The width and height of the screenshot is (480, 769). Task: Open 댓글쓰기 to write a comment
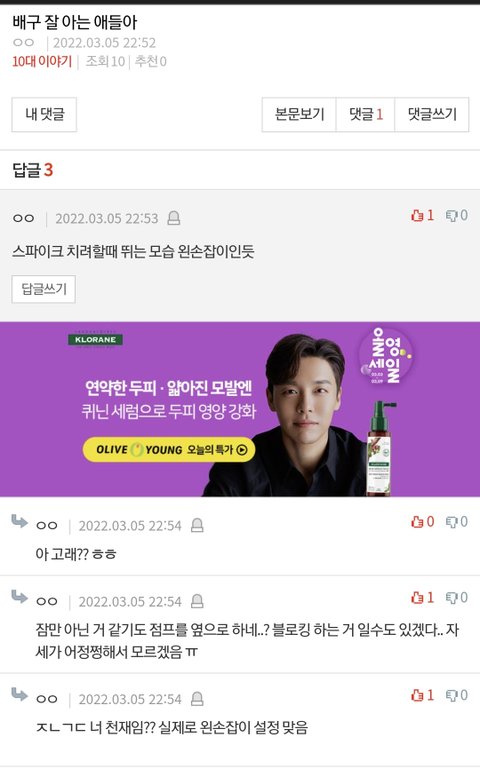(432, 114)
